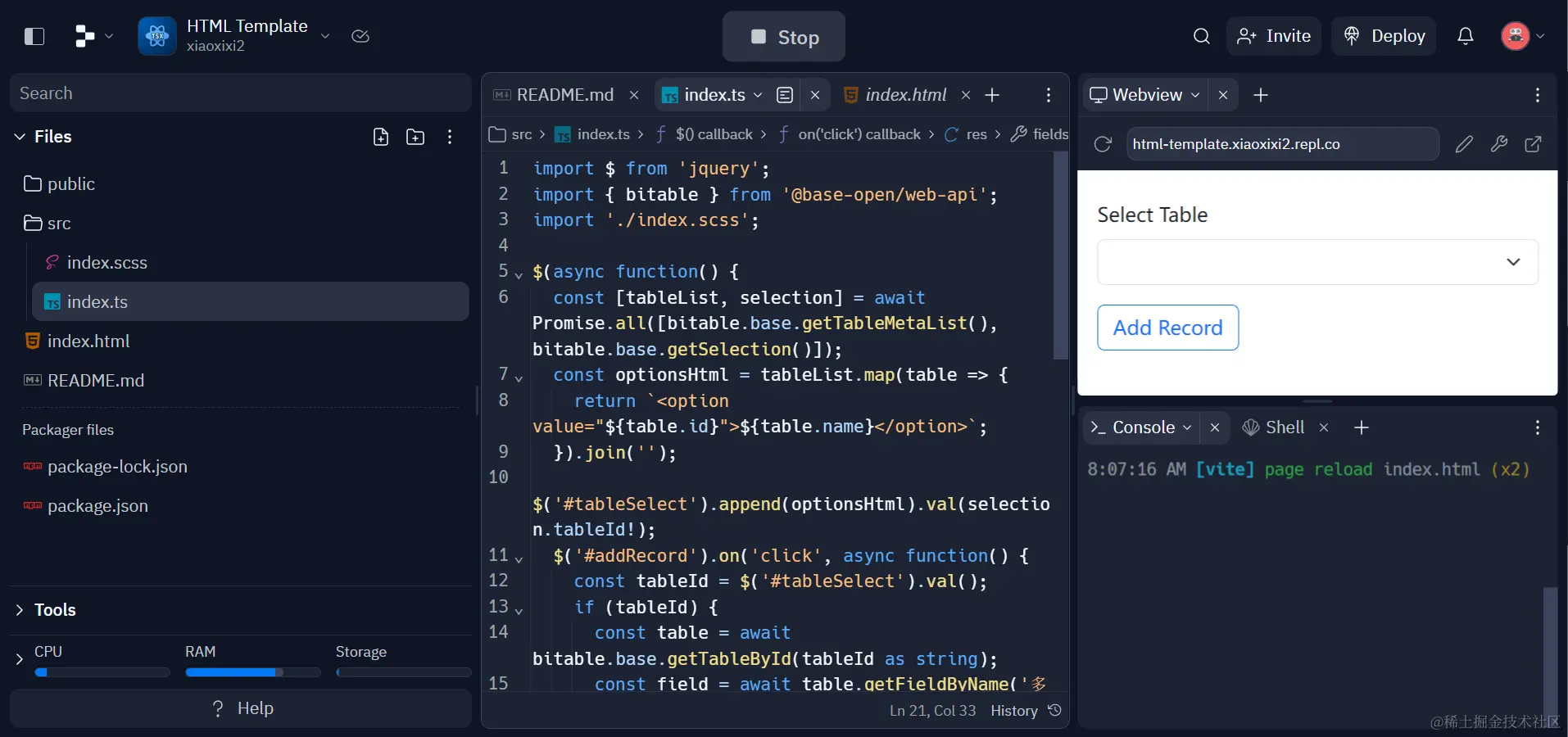Switch to the README.md editor tab

point(554,95)
